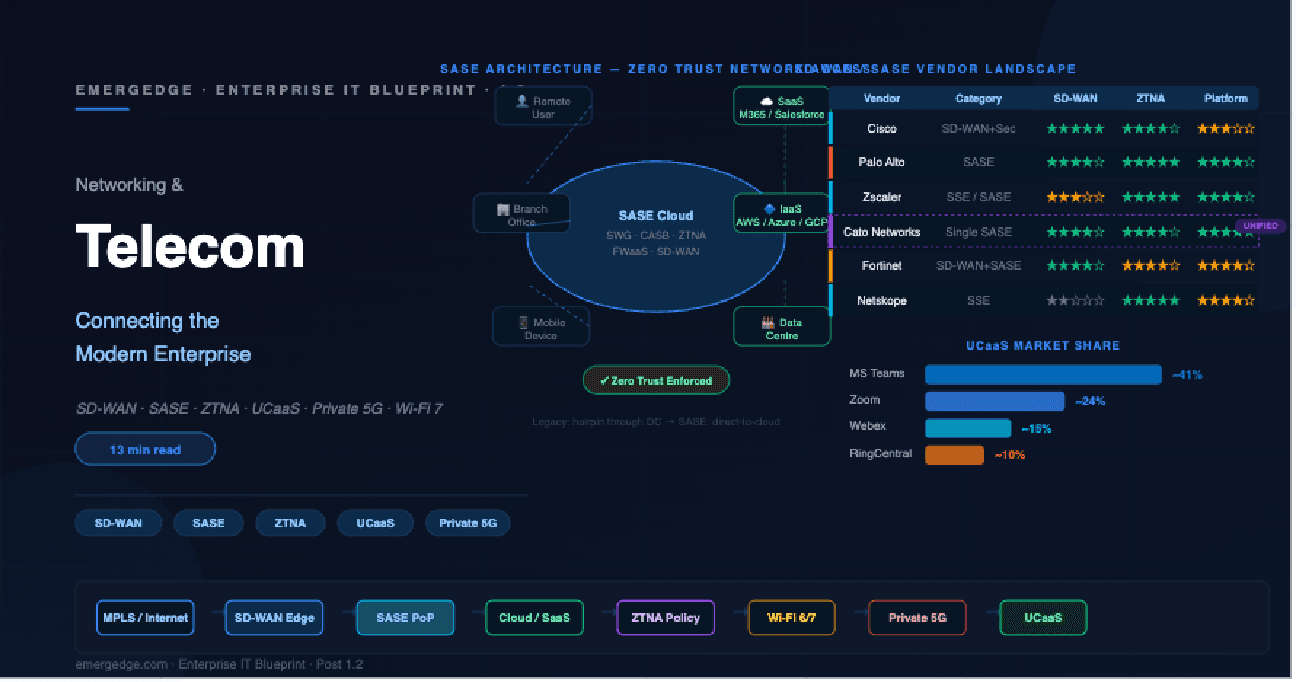The image size is (1296, 682).
Task: Click the phone icon in Mobile Device node
Action: pyautogui.click(x=523, y=323)
